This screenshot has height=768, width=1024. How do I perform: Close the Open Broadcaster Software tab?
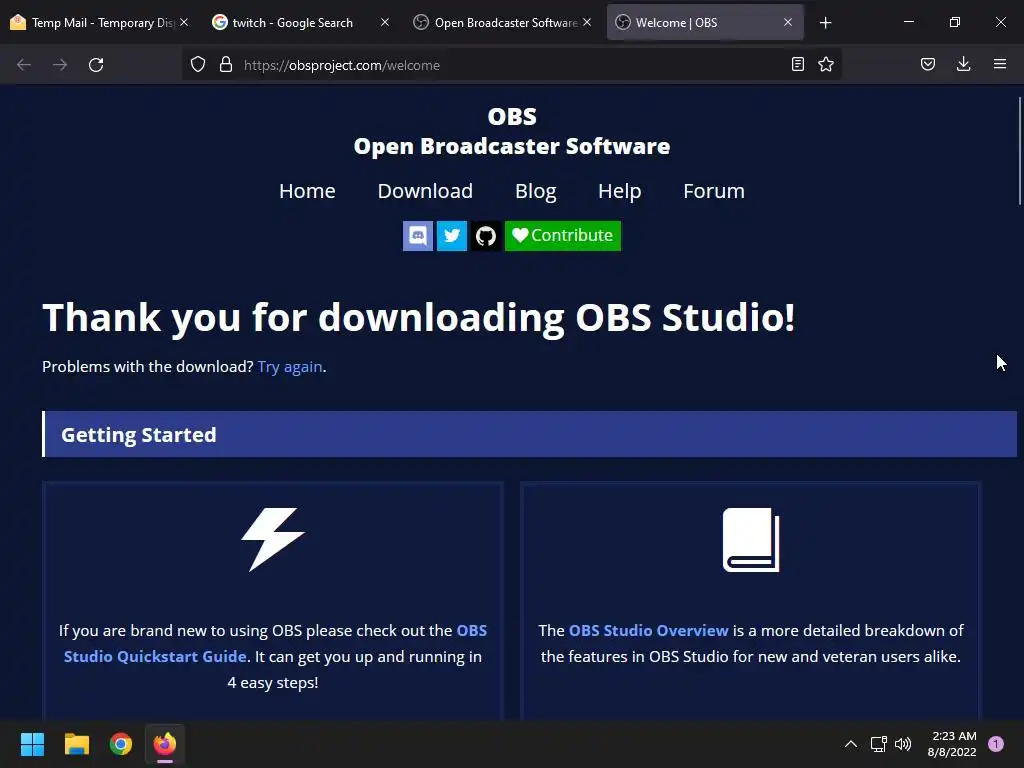587,22
